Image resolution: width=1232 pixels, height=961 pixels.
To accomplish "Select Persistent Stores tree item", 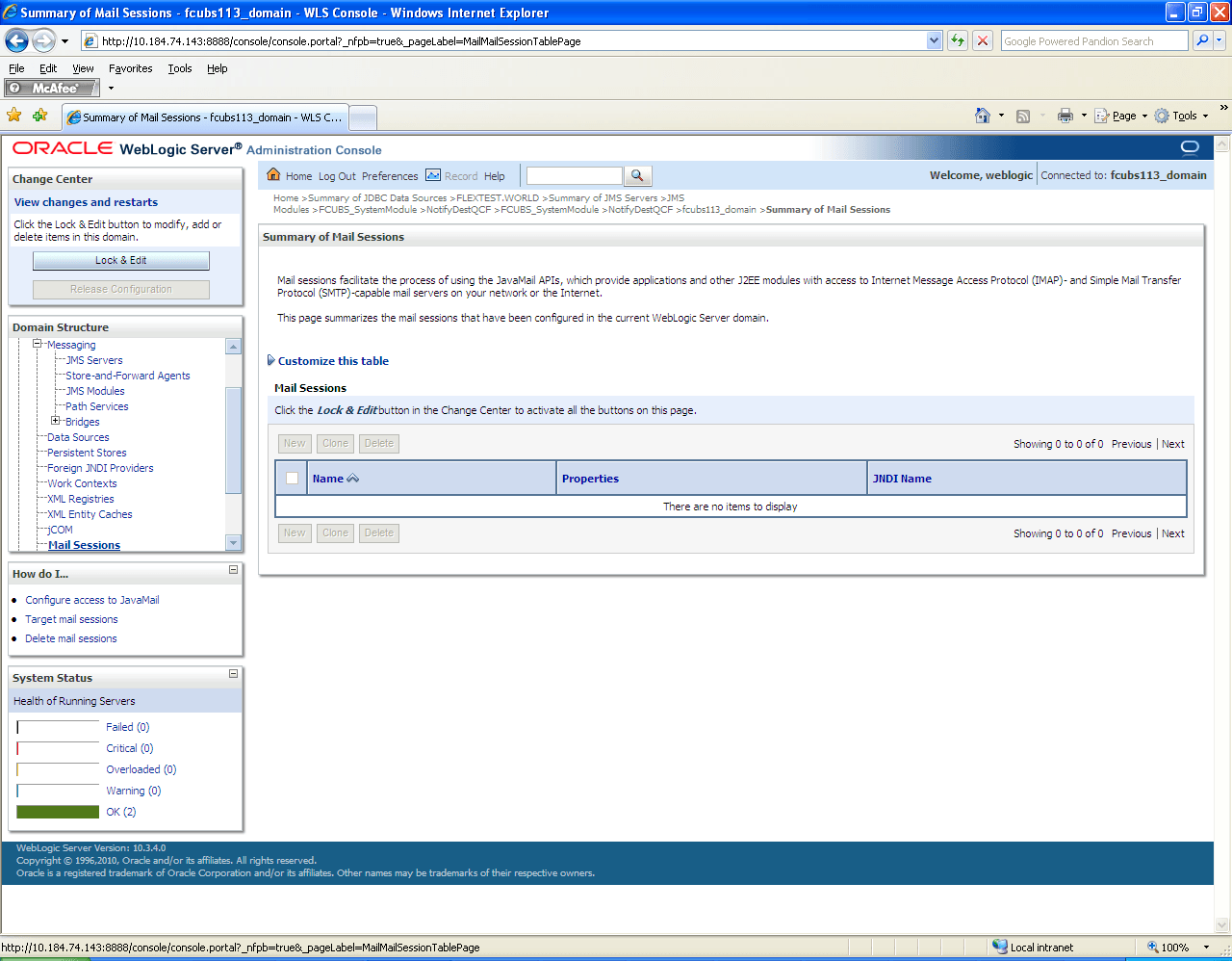I will pos(87,453).
